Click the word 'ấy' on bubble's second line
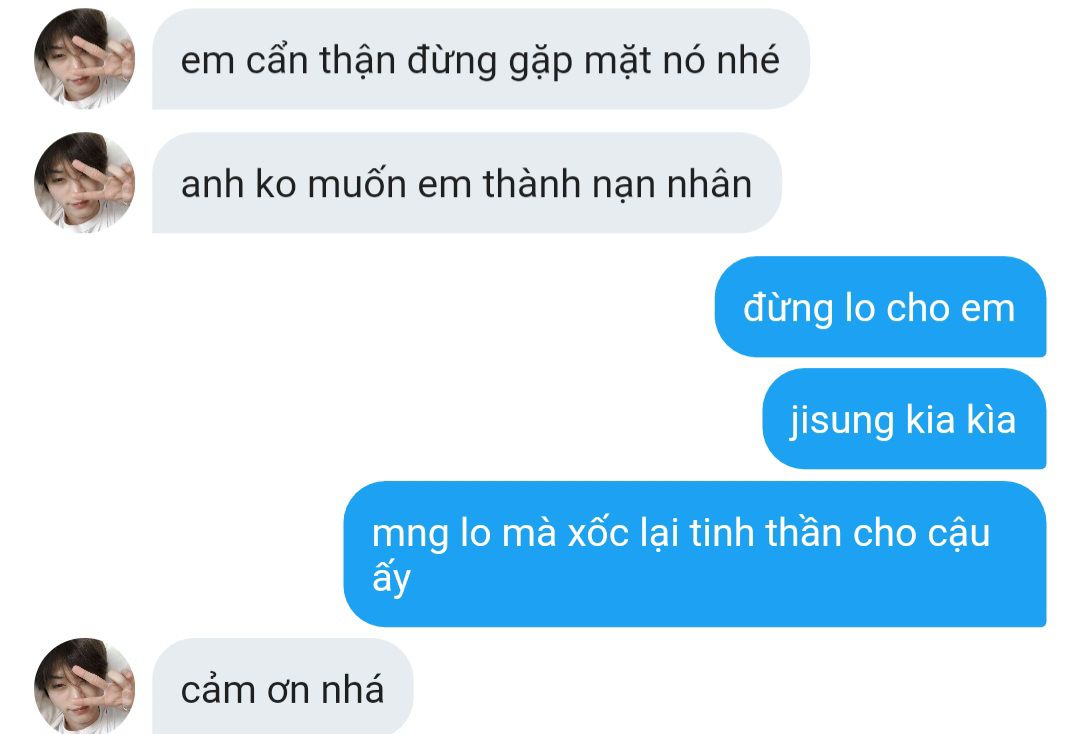Image resolution: width=1080 pixels, height=734 pixels. 391,578
